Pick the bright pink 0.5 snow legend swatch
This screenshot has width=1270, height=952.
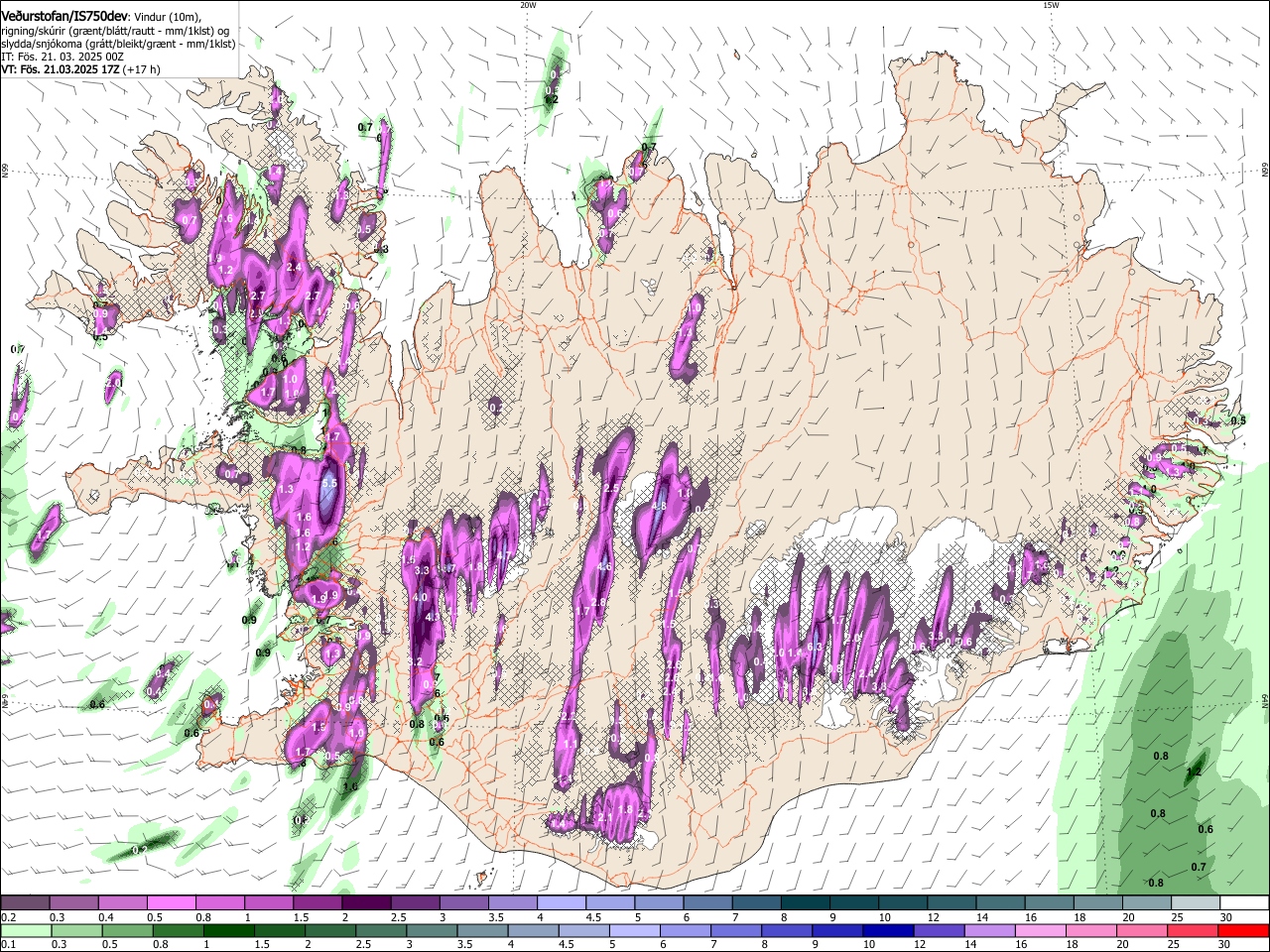coord(171,902)
